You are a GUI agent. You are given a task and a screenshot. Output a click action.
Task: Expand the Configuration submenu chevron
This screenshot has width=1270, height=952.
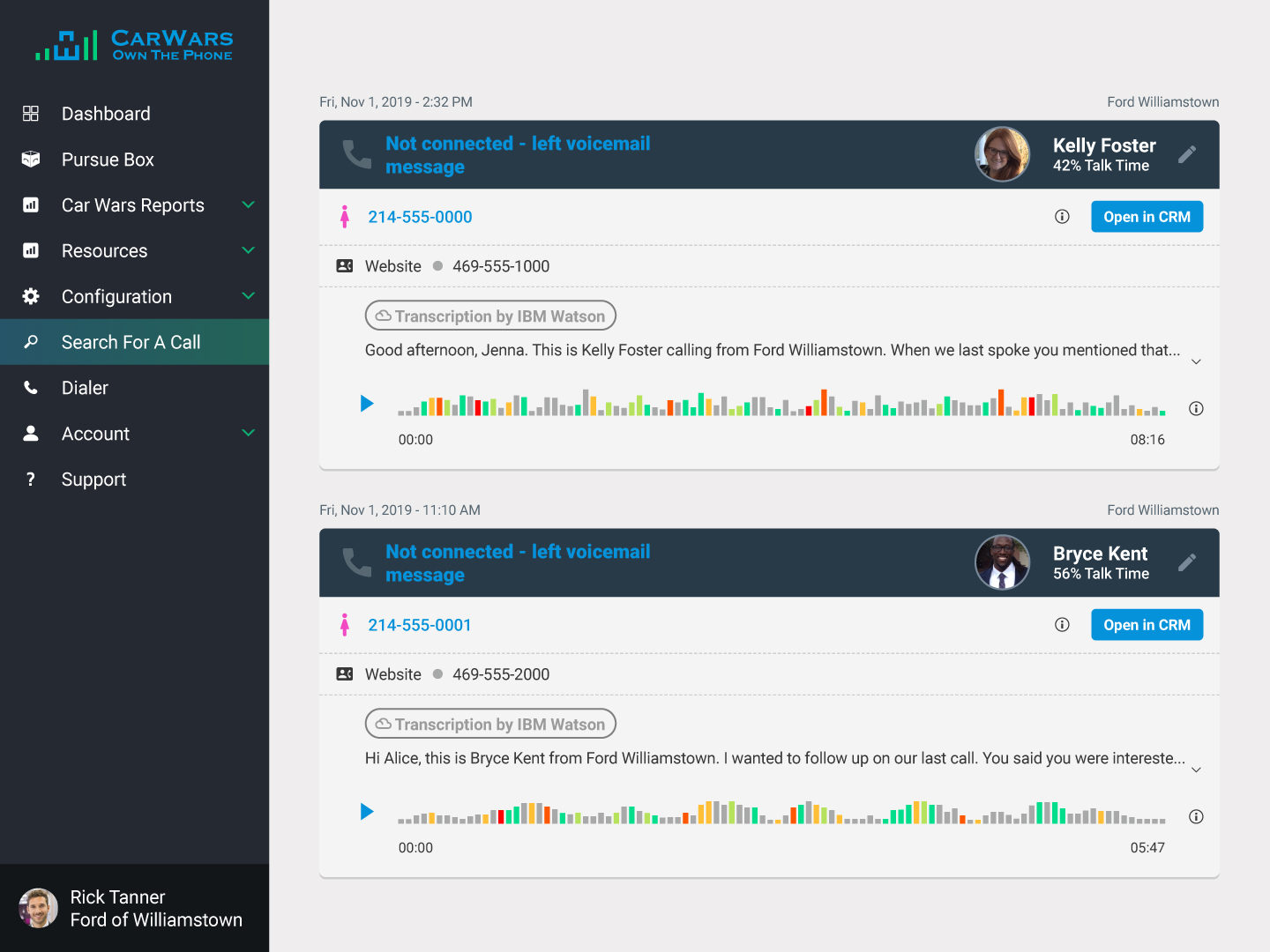pos(249,296)
